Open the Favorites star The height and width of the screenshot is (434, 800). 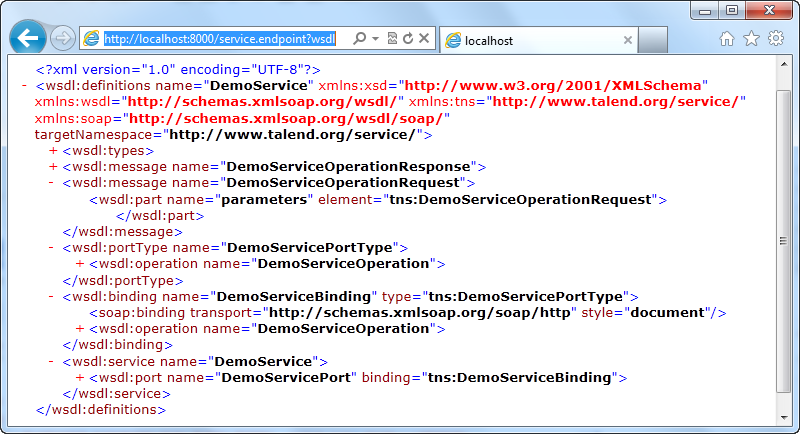pos(751,39)
